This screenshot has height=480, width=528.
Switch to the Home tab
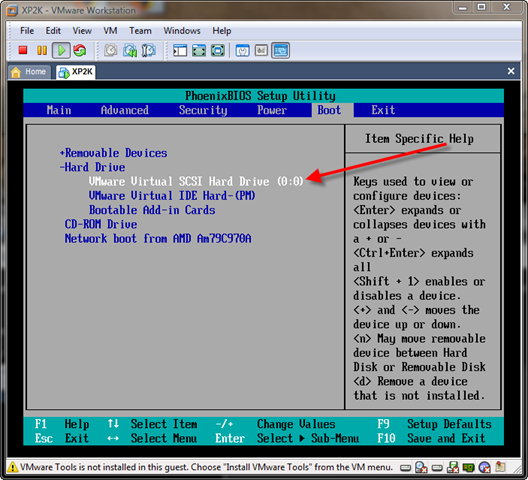coord(29,72)
